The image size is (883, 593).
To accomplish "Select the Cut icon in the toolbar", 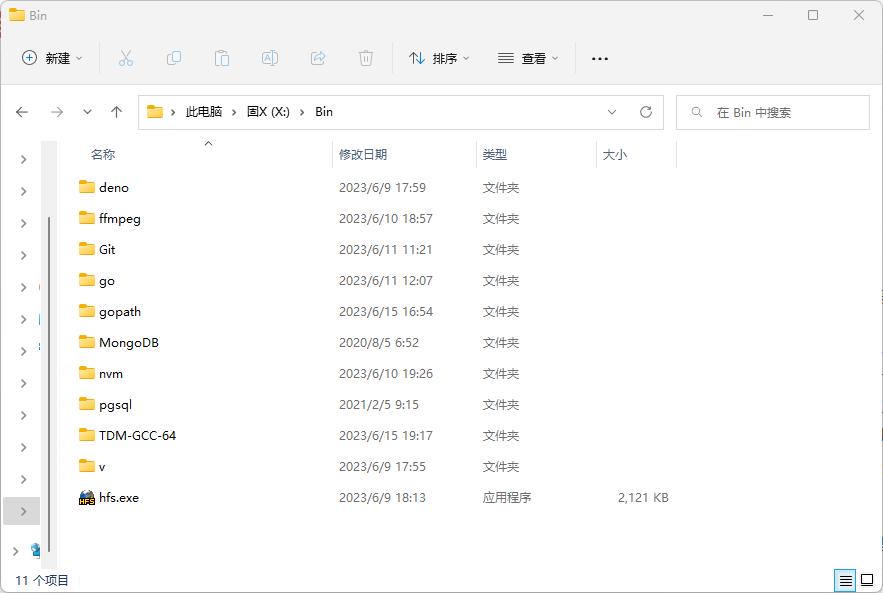I will click(125, 58).
